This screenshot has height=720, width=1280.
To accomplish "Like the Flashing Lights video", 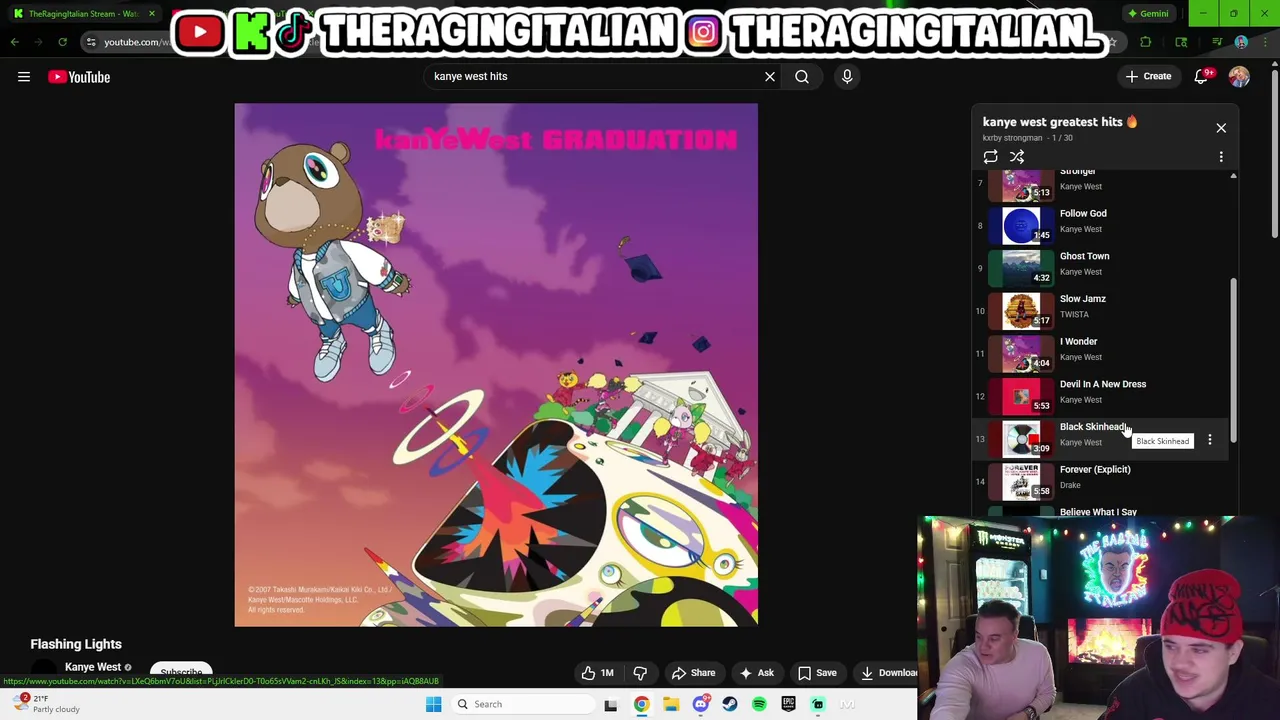I will [x=597, y=673].
